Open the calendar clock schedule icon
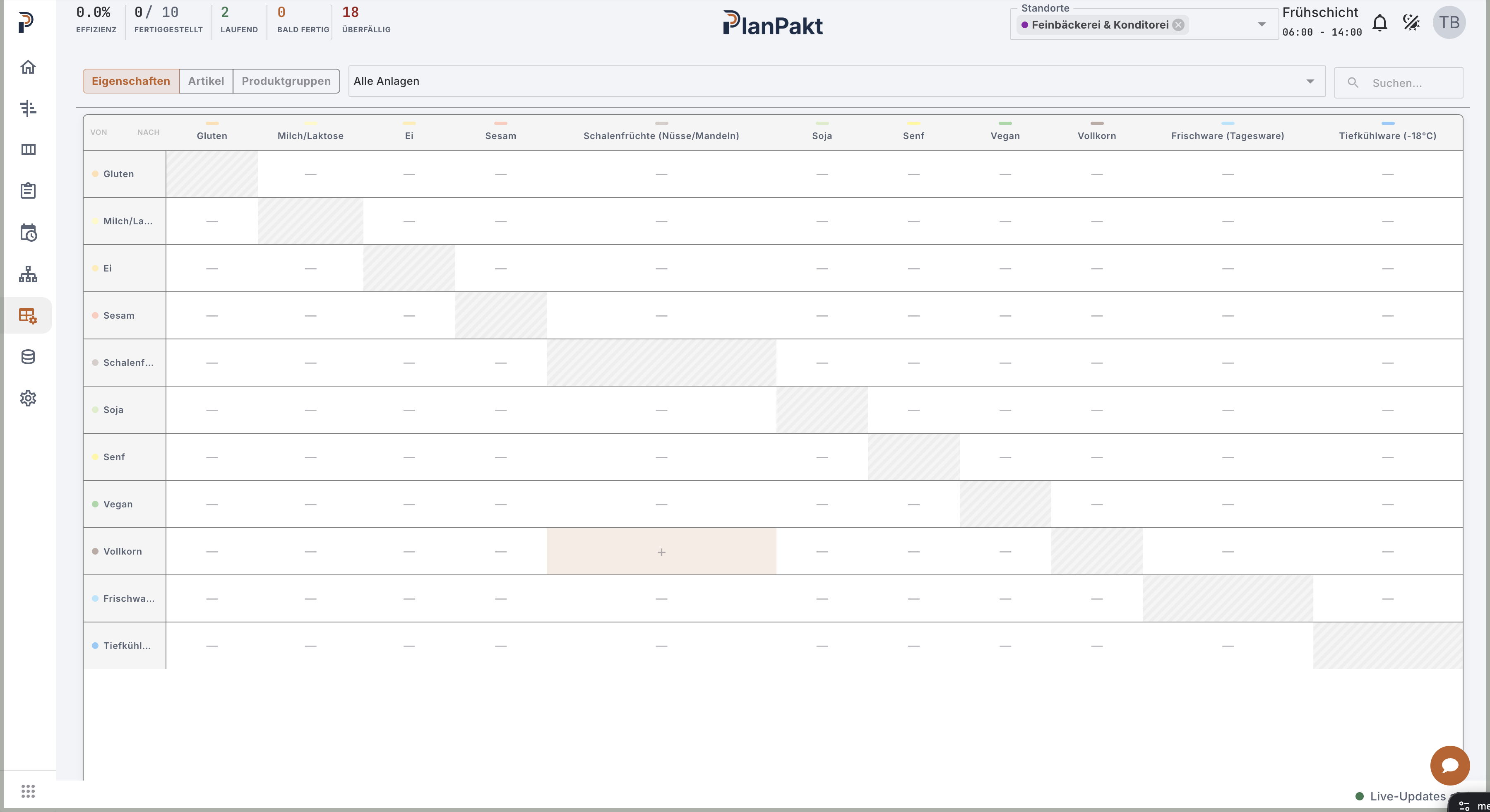Screen dimensions: 1490x812 pyautogui.click(x=28, y=233)
